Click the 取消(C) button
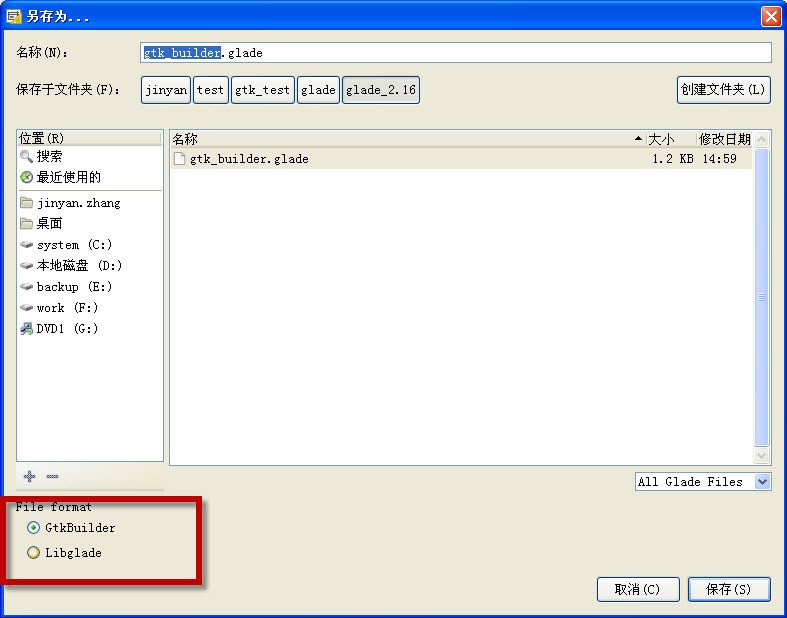This screenshot has height=618, width=787. click(x=638, y=589)
